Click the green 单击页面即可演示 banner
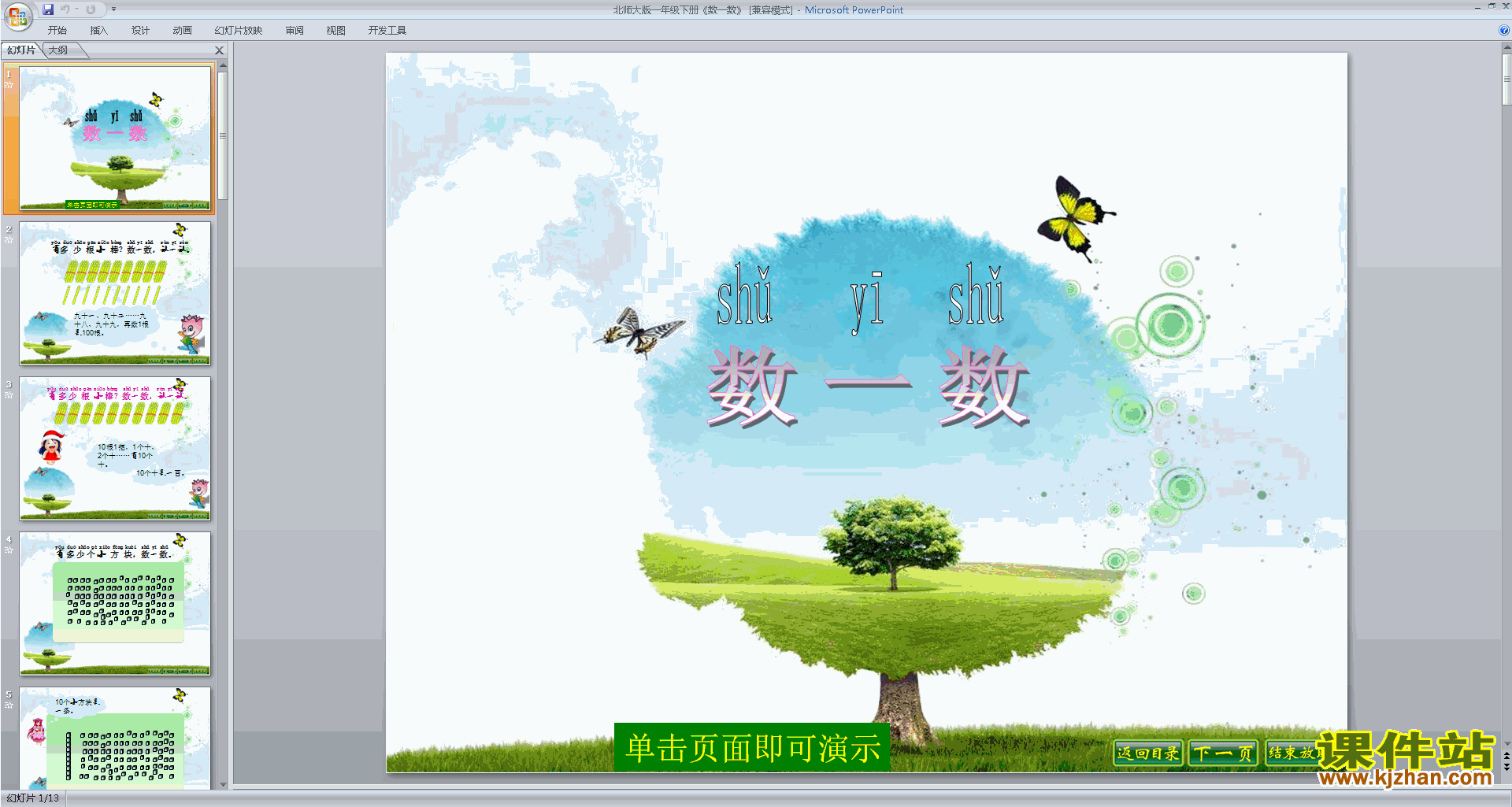The height and width of the screenshot is (807, 1512). 752,747
